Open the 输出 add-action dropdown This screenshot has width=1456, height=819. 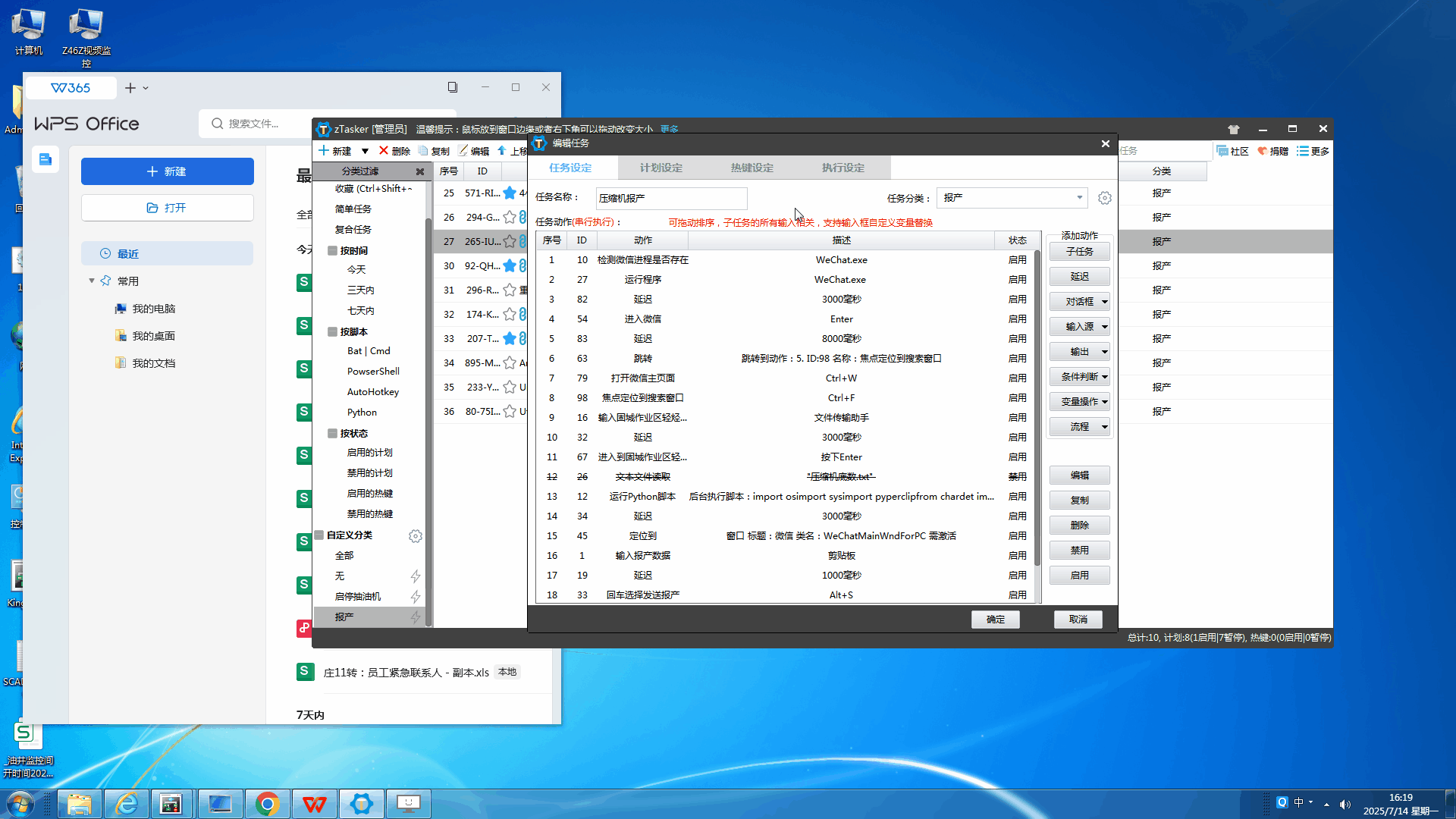coord(1080,352)
